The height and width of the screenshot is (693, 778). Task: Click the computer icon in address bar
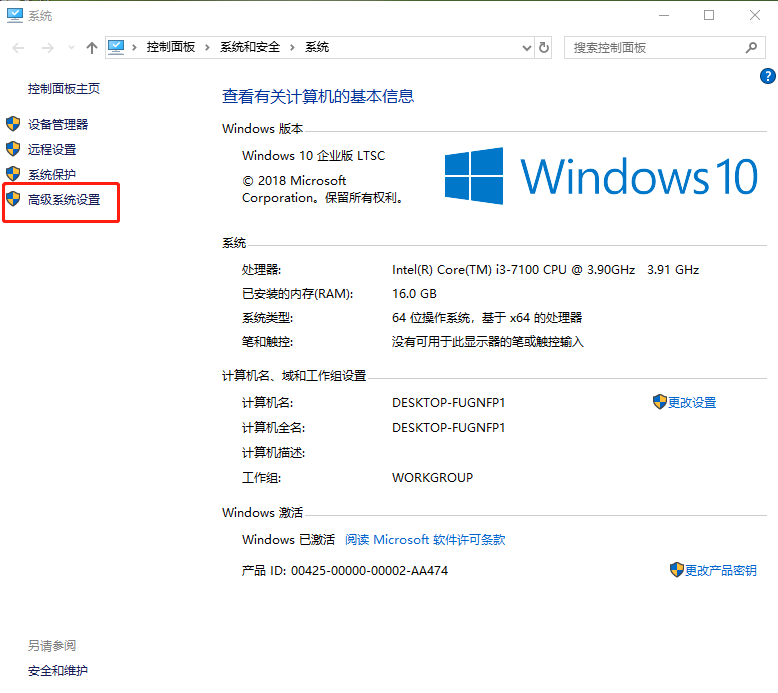[x=116, y=47]
